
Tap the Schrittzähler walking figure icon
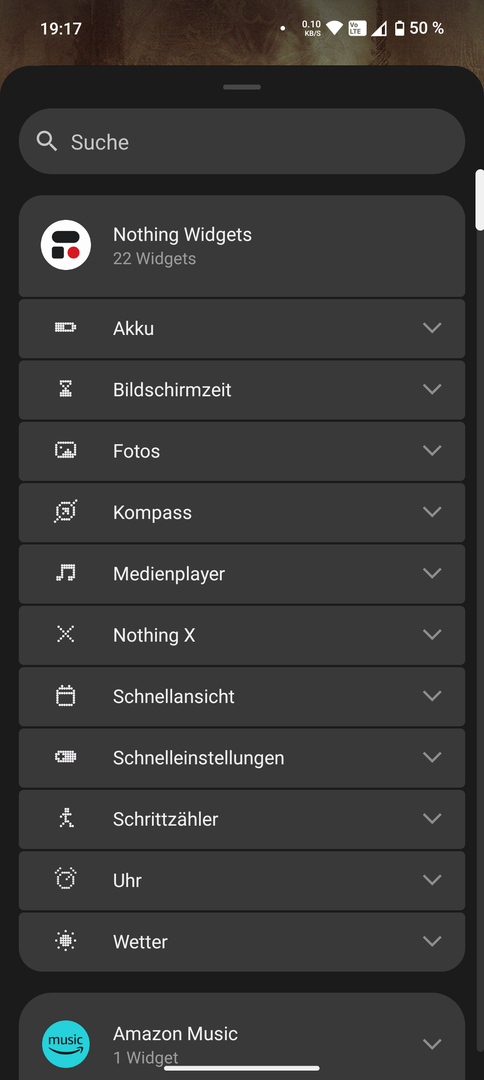[65, 818]
